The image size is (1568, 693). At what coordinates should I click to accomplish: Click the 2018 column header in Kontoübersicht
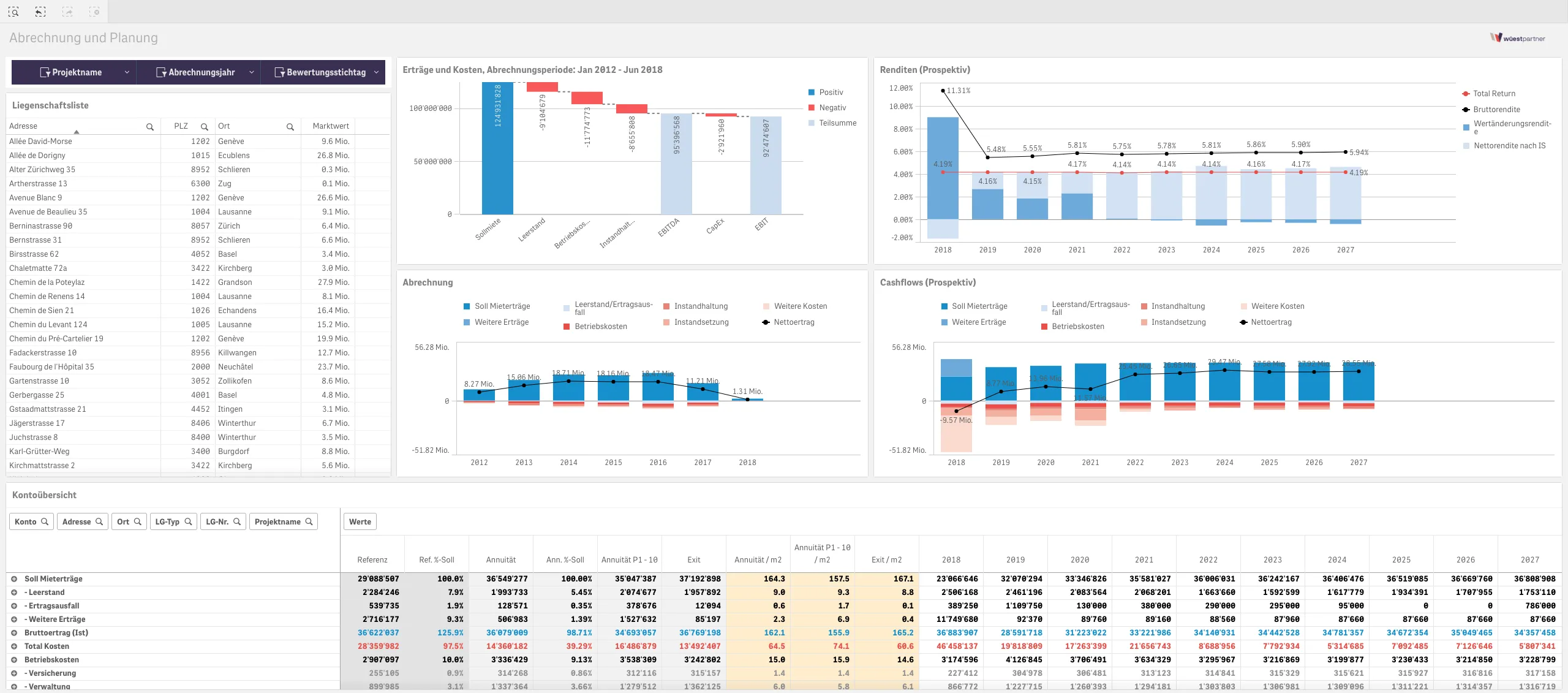951,560
